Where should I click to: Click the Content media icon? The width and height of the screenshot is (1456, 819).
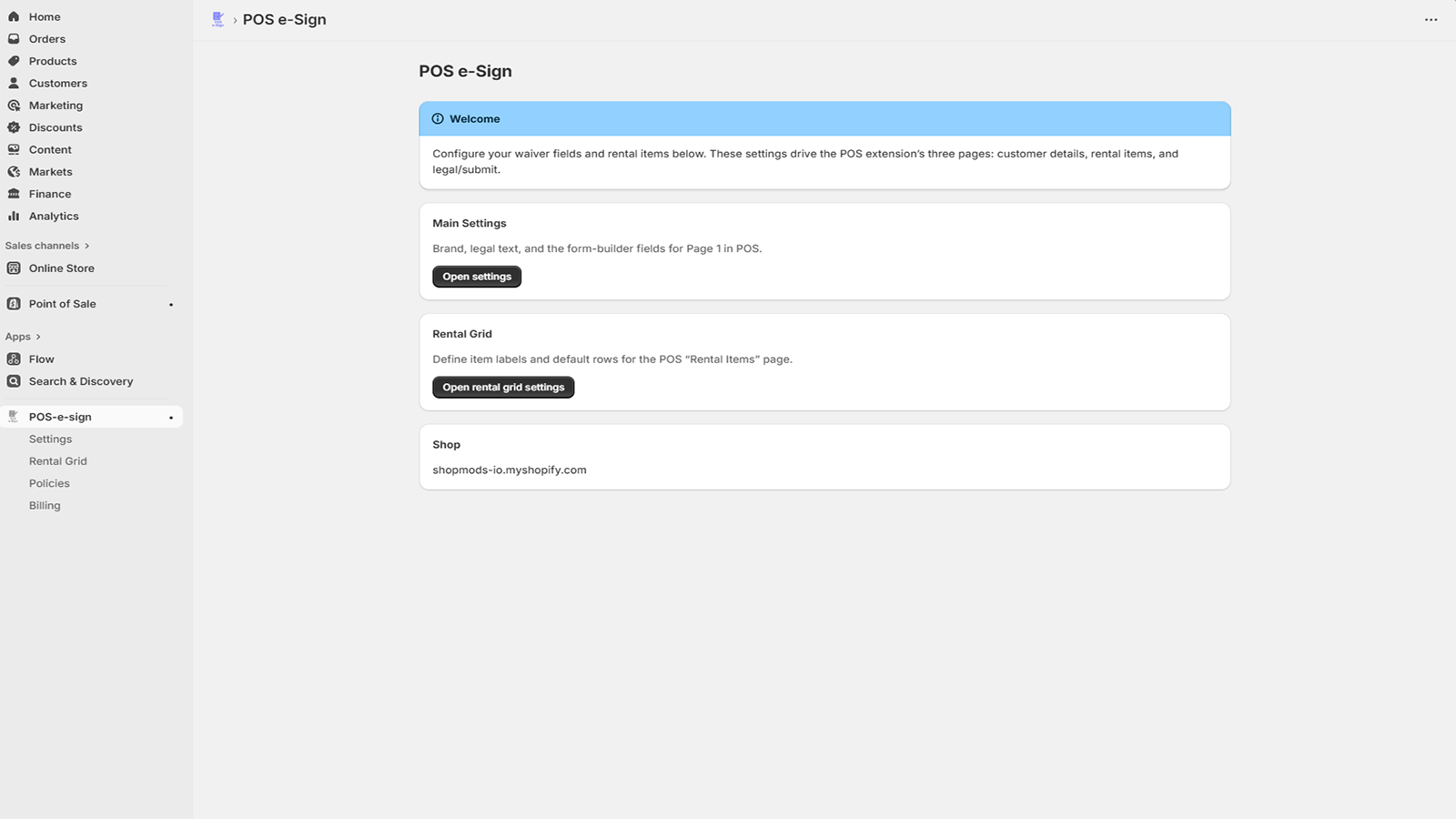point(14,149)
